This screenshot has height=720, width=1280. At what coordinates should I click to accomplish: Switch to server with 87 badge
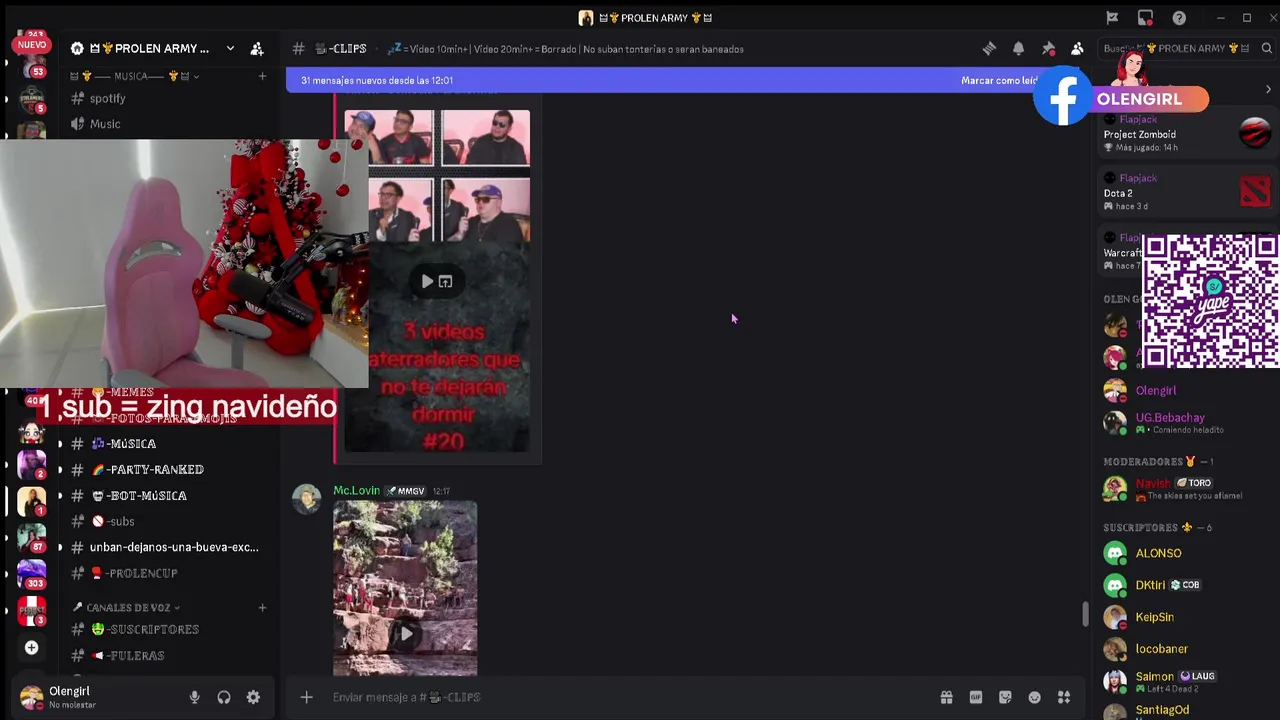coord(31,537)
